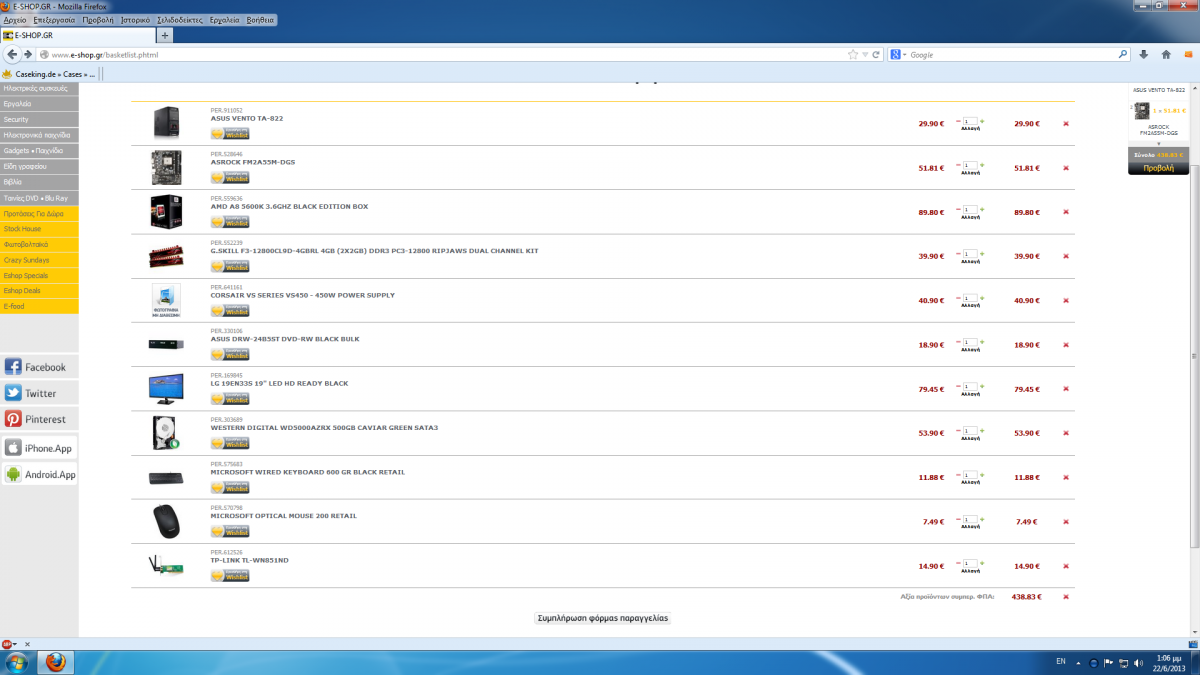Screen dimensions: 1200x675
Task: Open Αρχείο menu
Action: tap(15, 20)
